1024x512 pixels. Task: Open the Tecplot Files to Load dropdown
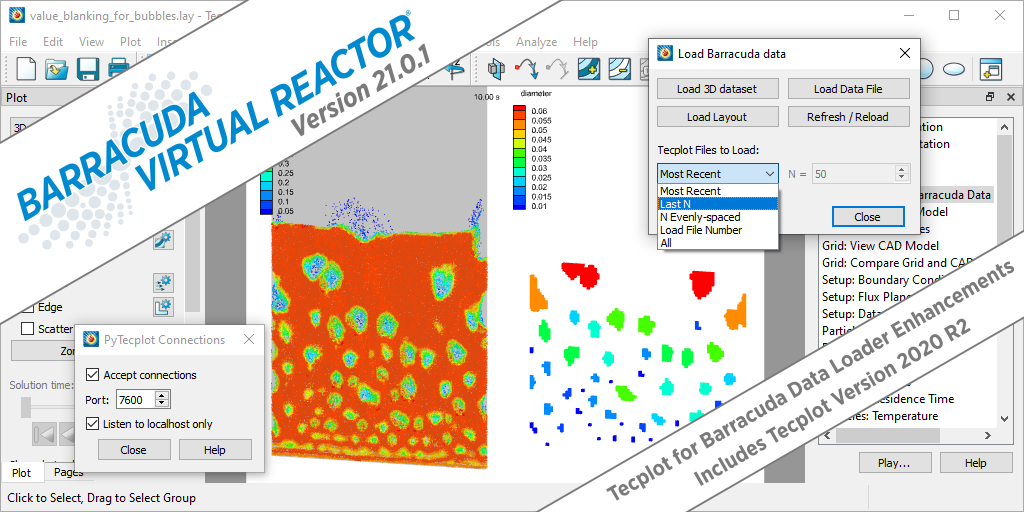[x=718, y=174]
